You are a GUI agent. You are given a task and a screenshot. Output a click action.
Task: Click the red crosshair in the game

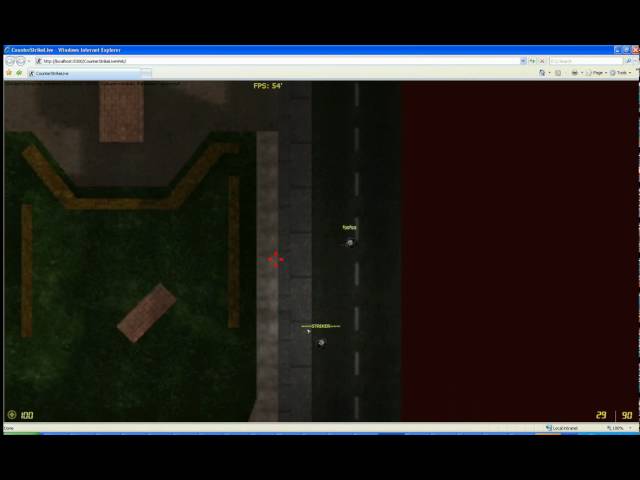276,259
